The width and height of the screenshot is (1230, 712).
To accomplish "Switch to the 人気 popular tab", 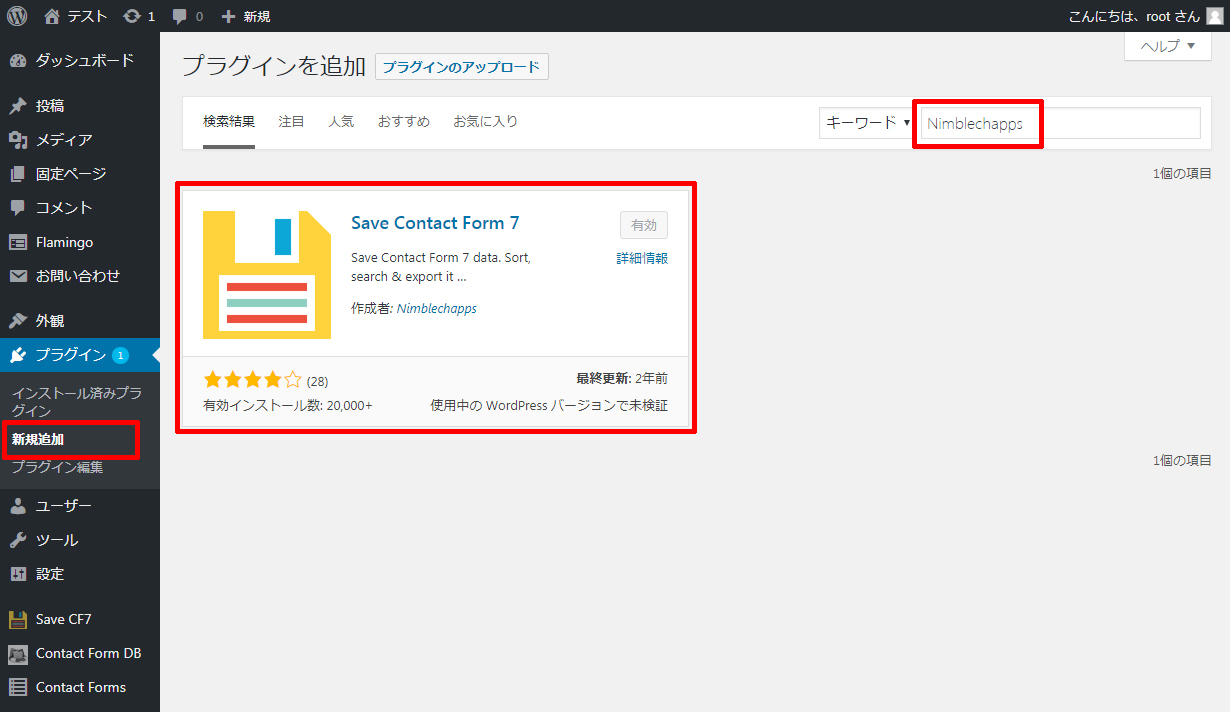I will tap(341, 122).
